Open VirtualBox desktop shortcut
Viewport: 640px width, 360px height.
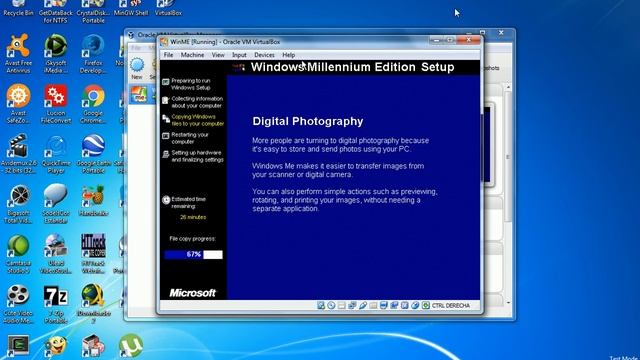point(168,8)
